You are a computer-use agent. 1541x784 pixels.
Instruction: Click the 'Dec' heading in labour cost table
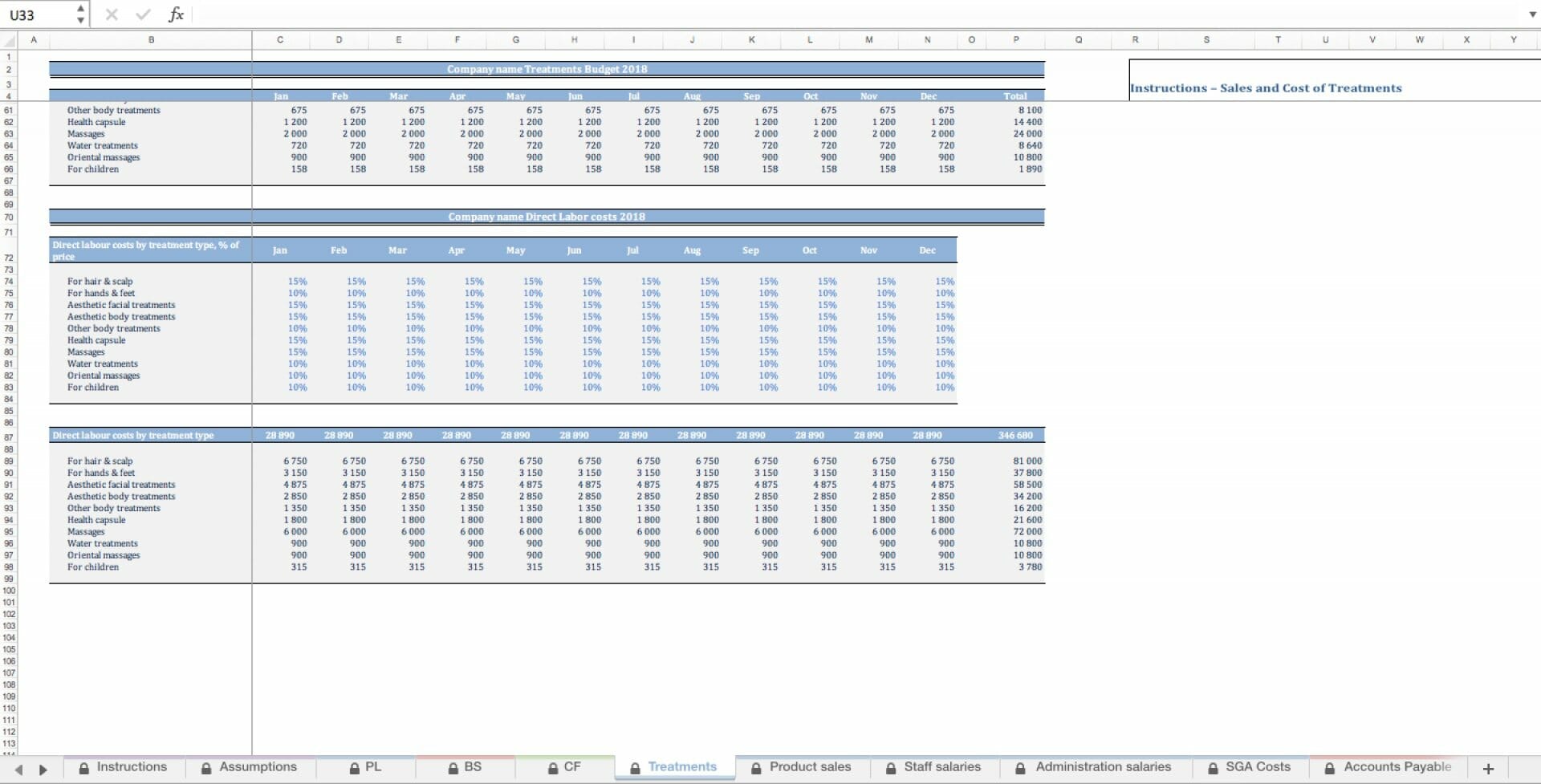pyautogui.click(x=927, y=250)
